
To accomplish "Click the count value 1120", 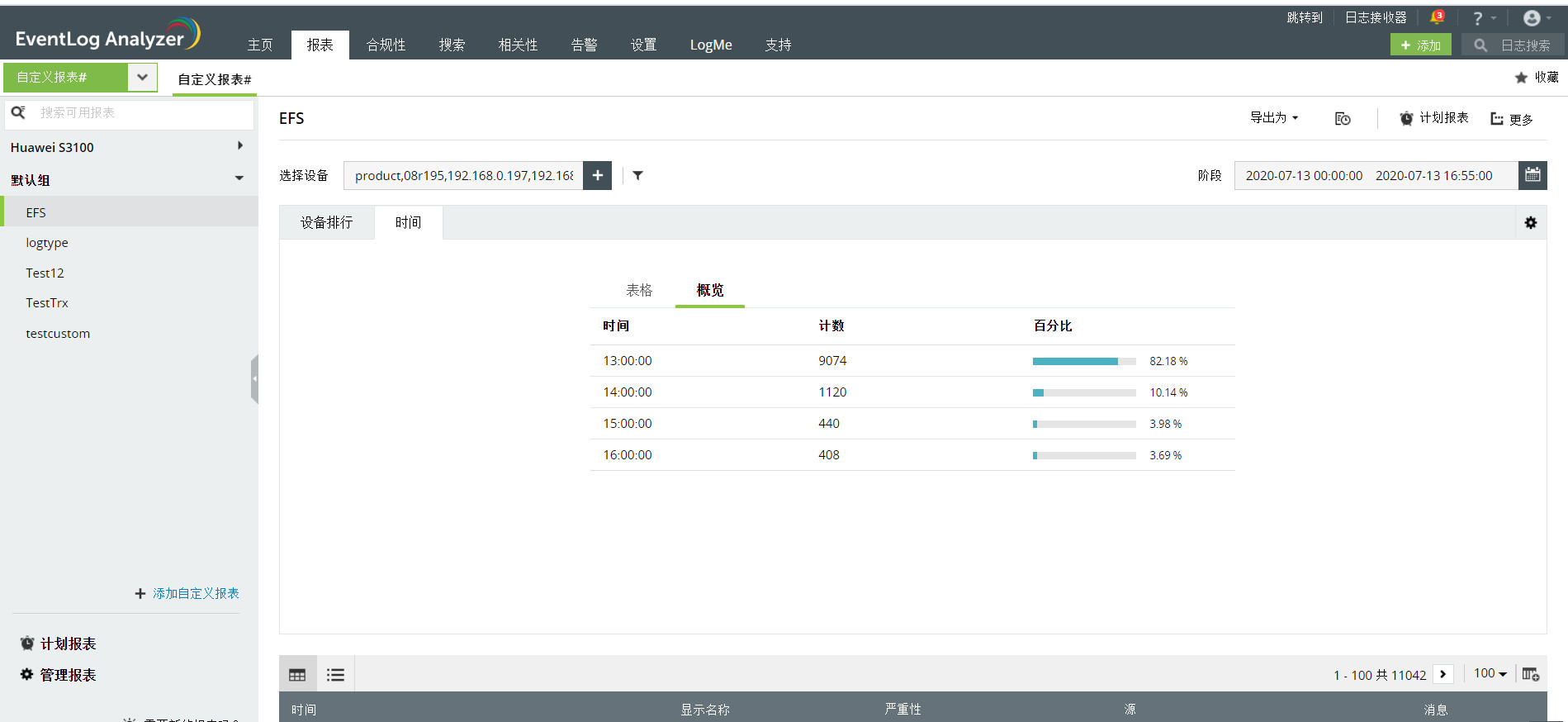I will pyautogui.click(x=832, y=392).
